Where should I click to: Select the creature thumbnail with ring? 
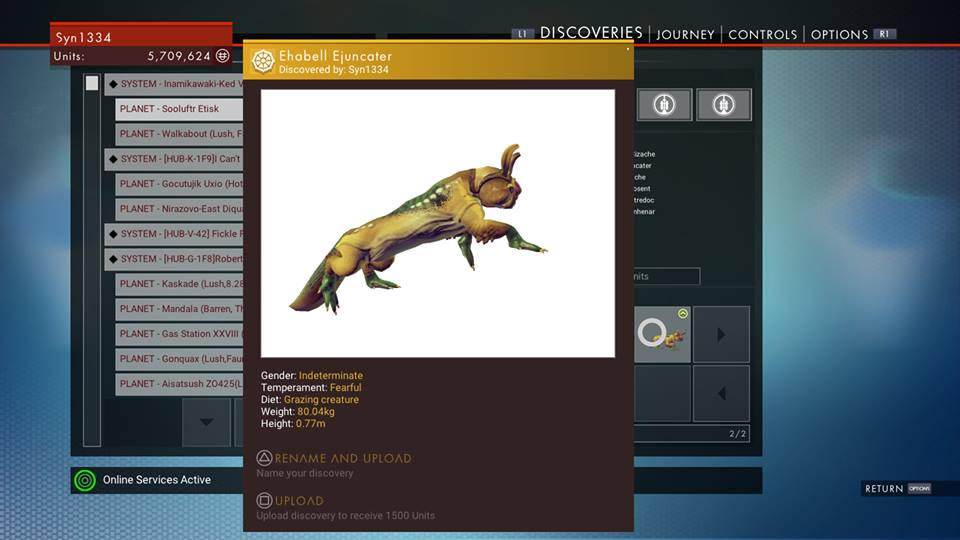point(662,334)
